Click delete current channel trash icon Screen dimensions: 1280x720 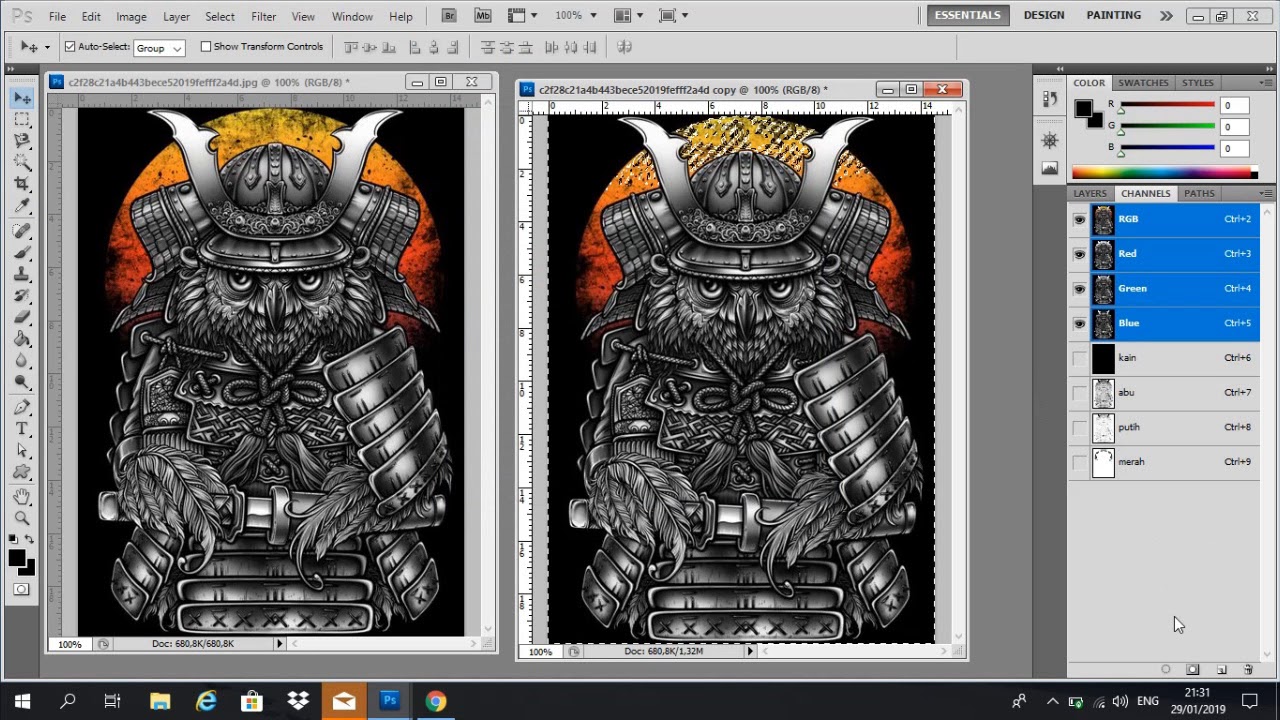(x=1248, y=670)
